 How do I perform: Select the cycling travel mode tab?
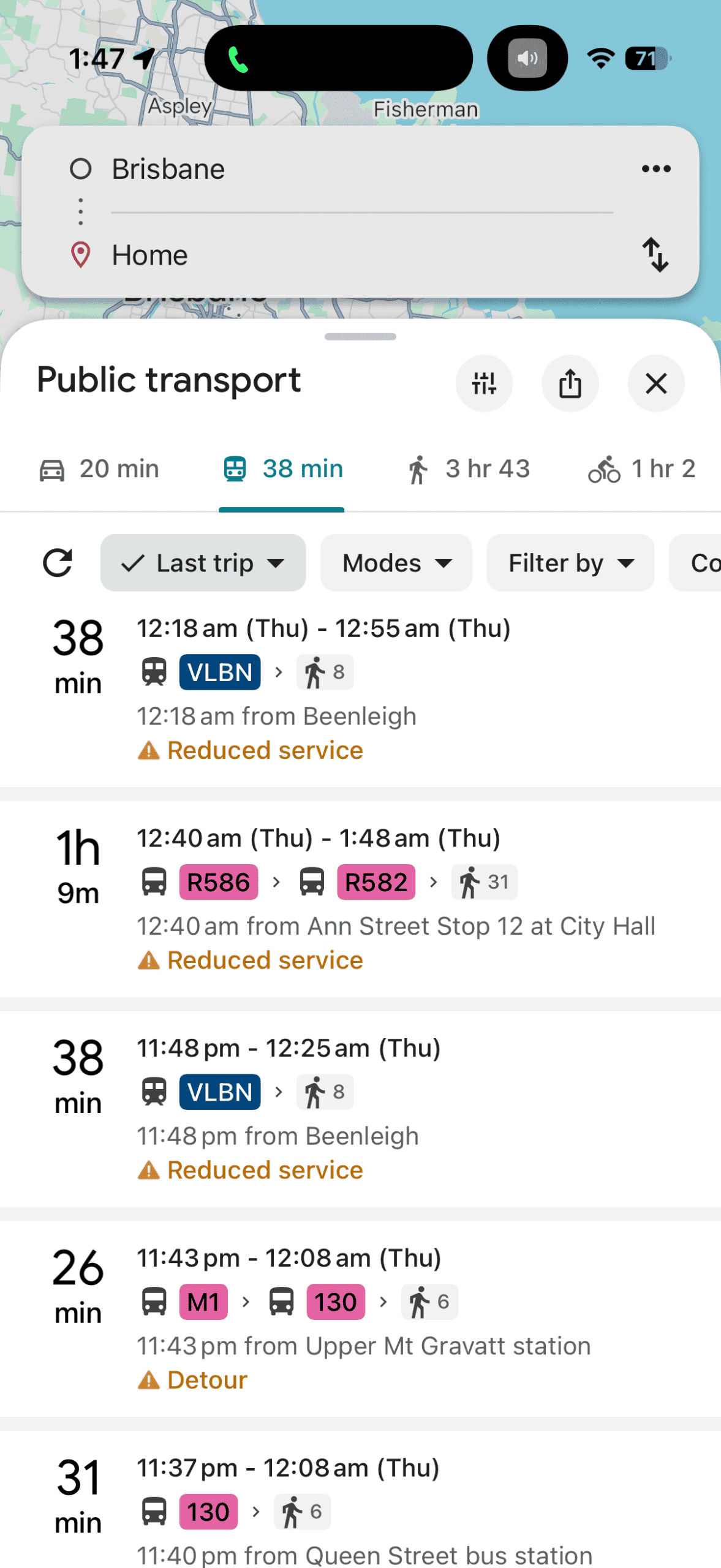pyautogui.click(x=642, y=469)
